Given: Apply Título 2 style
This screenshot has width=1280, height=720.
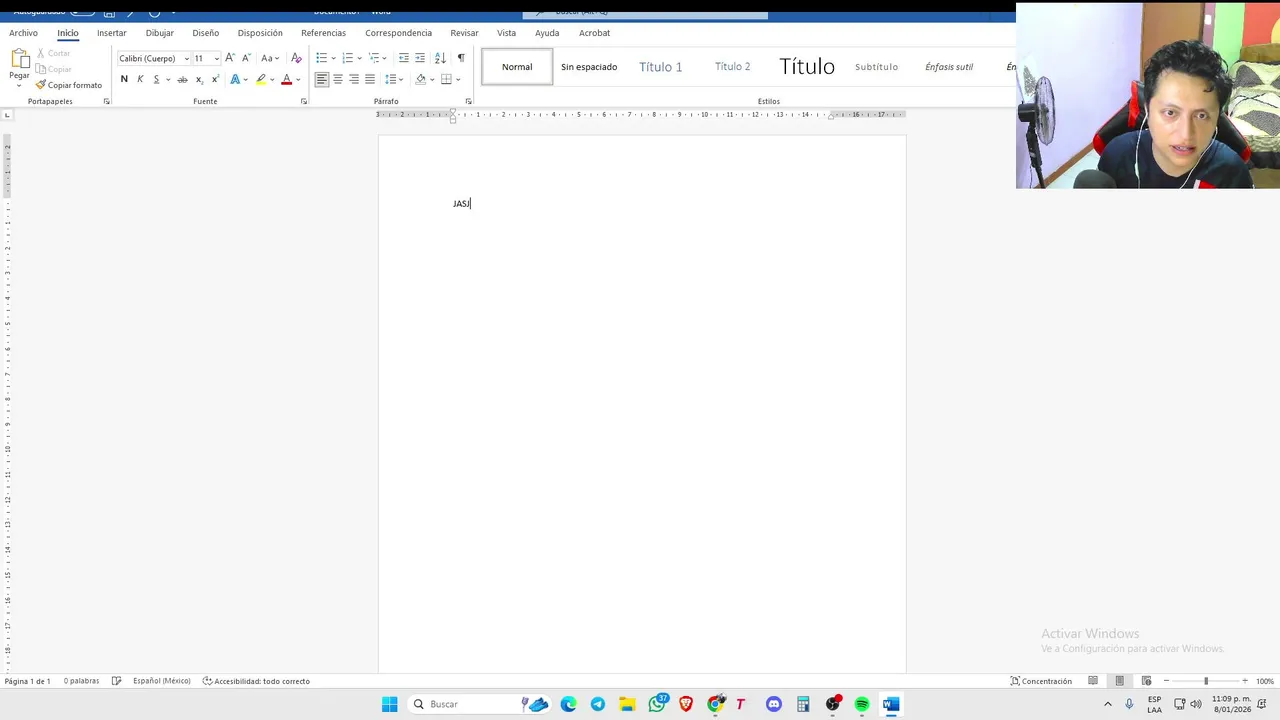Looking at the screenshot, I should pos(733,67).
